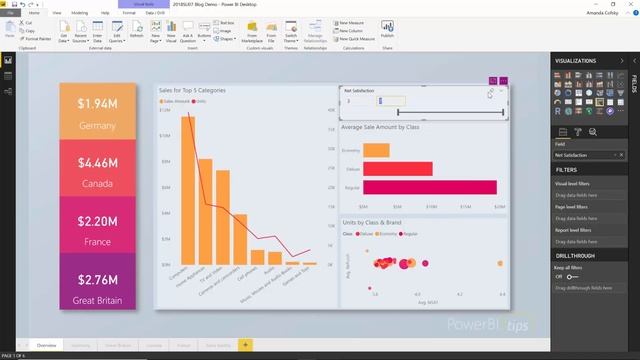Switch to the Data / Drill ribbon tab
The image size is (640, 360).
pos(155,13)
